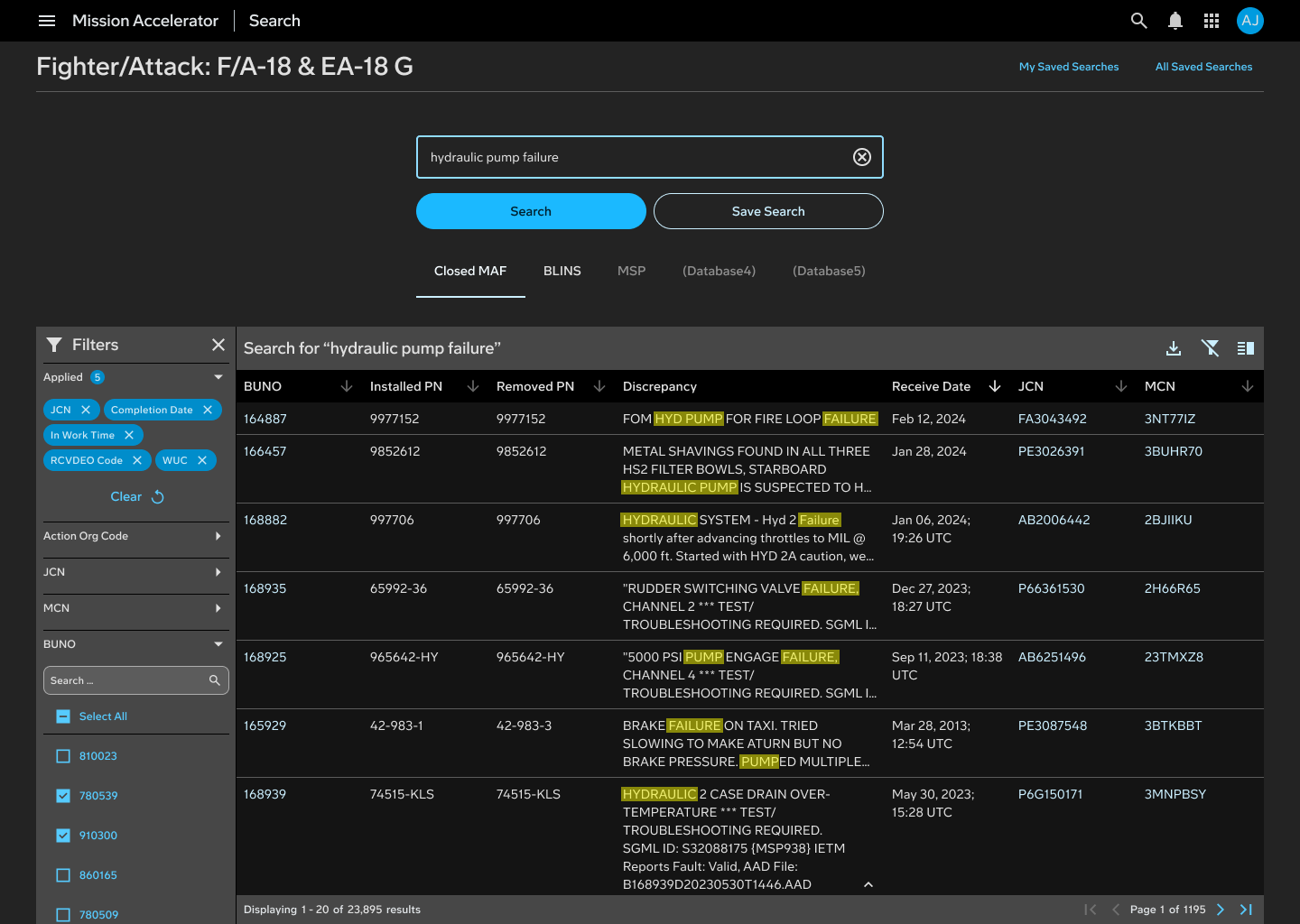Screen dimensions: 1300x924
Task: Open My Saved Searches link
Action: [1069, 67]
